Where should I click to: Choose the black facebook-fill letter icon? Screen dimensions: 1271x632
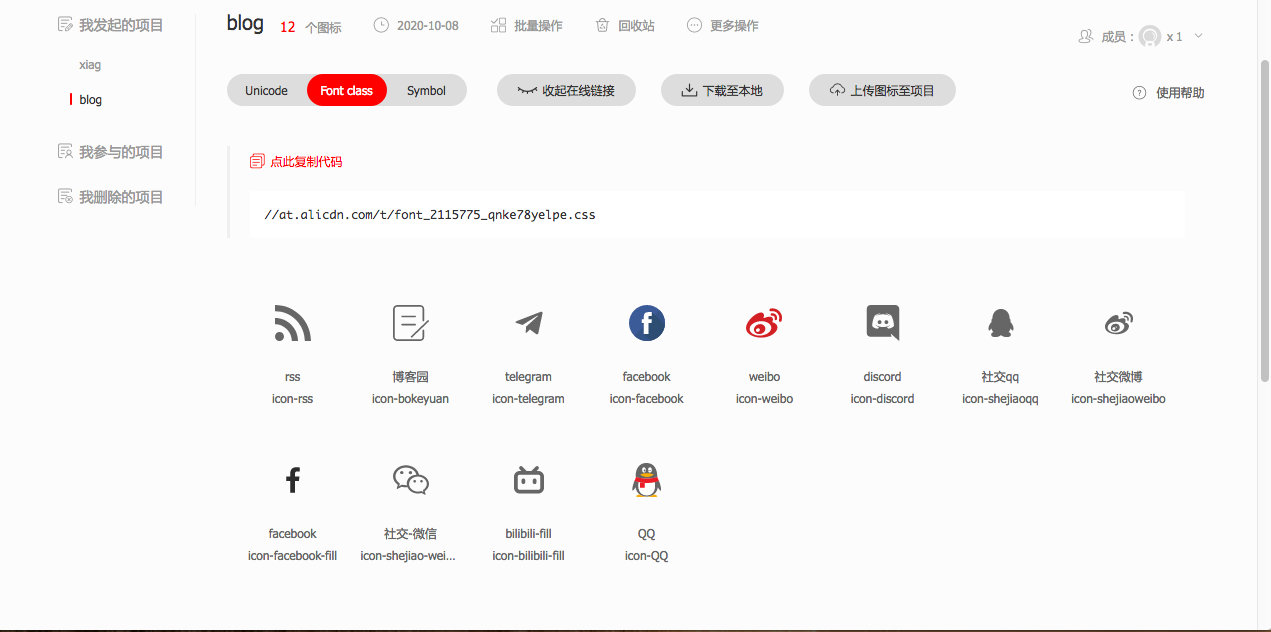pos(292,481)
